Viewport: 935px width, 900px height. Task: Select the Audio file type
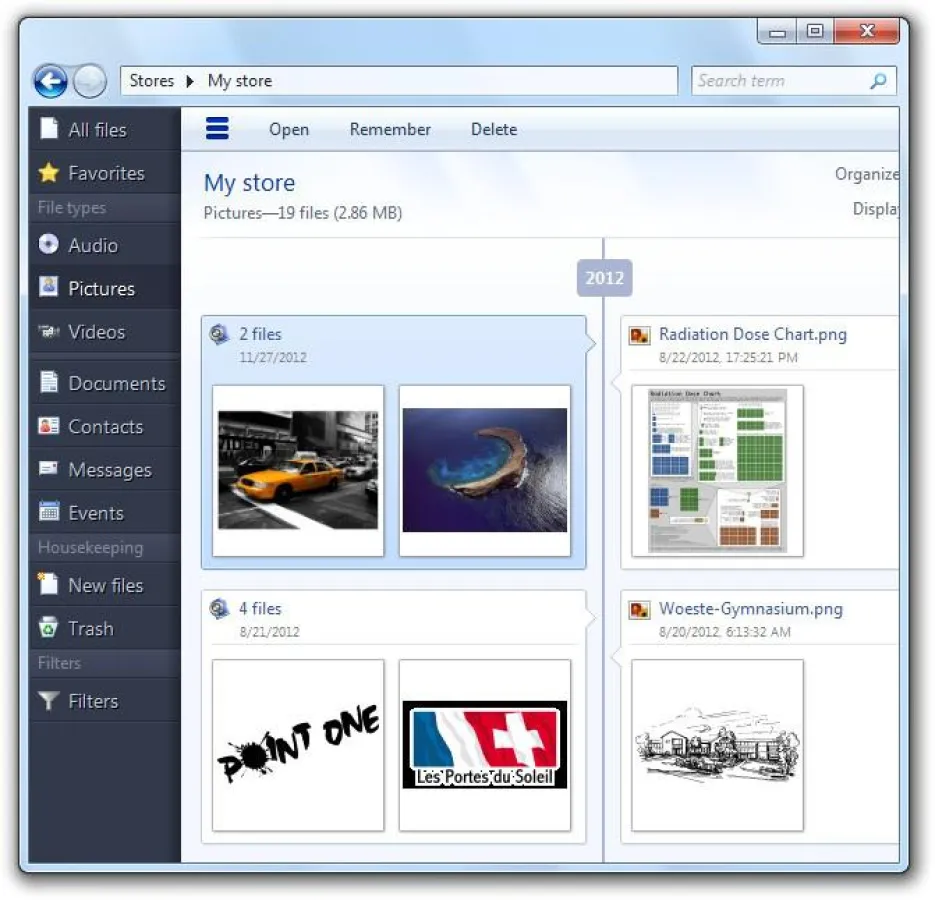pos(92,245)
